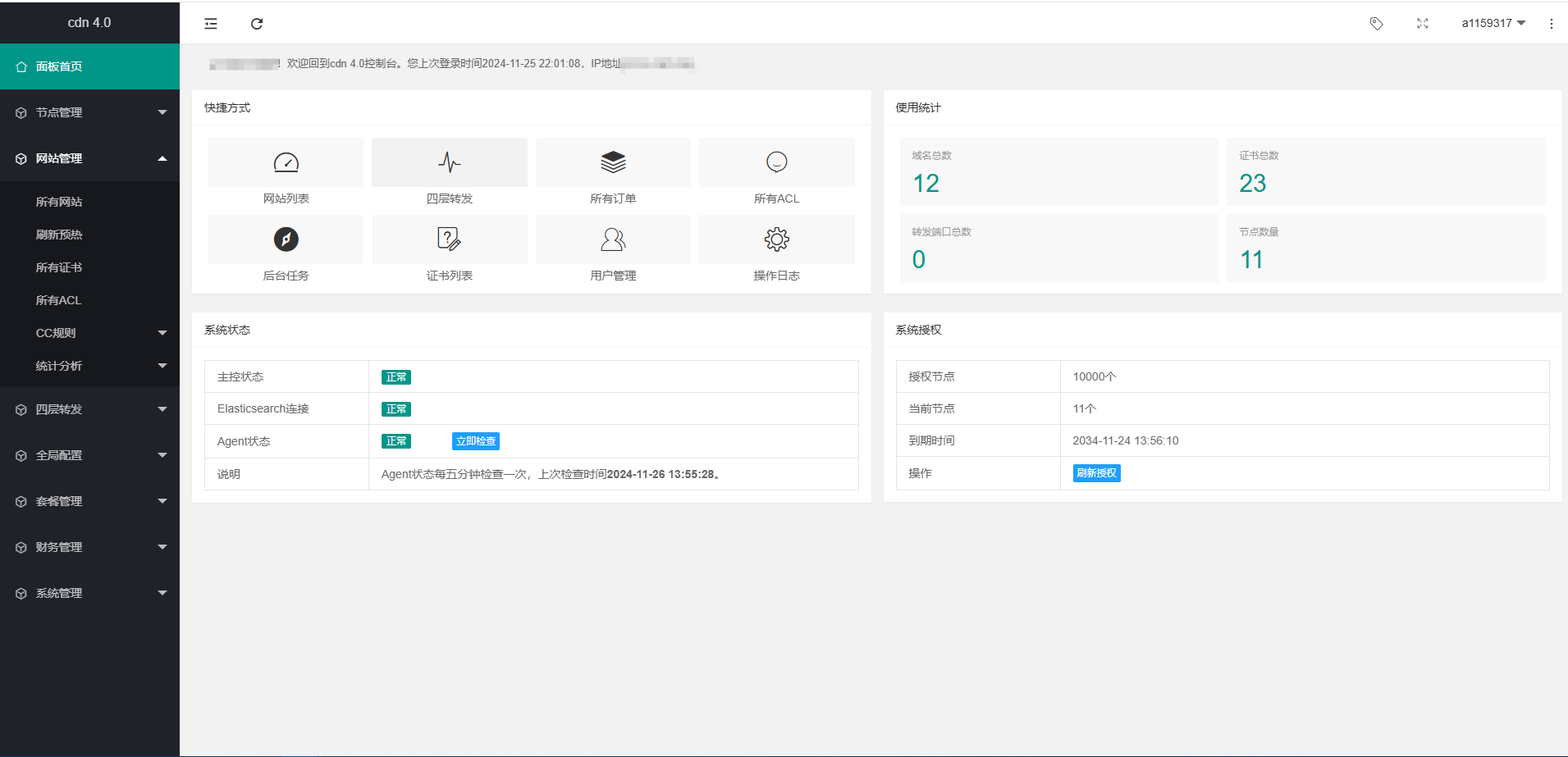Click the refresh icon in top bar
Screen dimensions: 1568x757
coord(257,24)
